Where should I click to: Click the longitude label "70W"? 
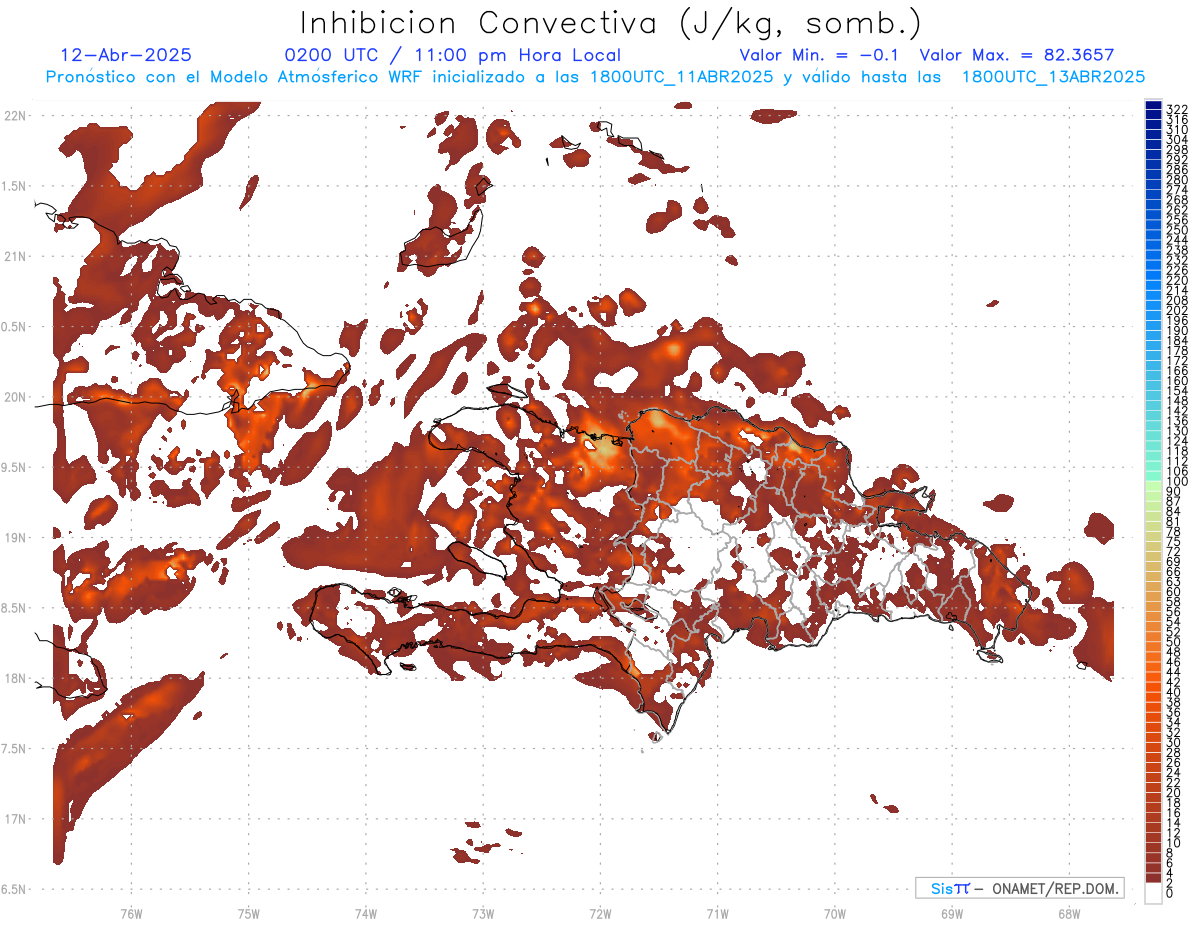coord(835,913)
